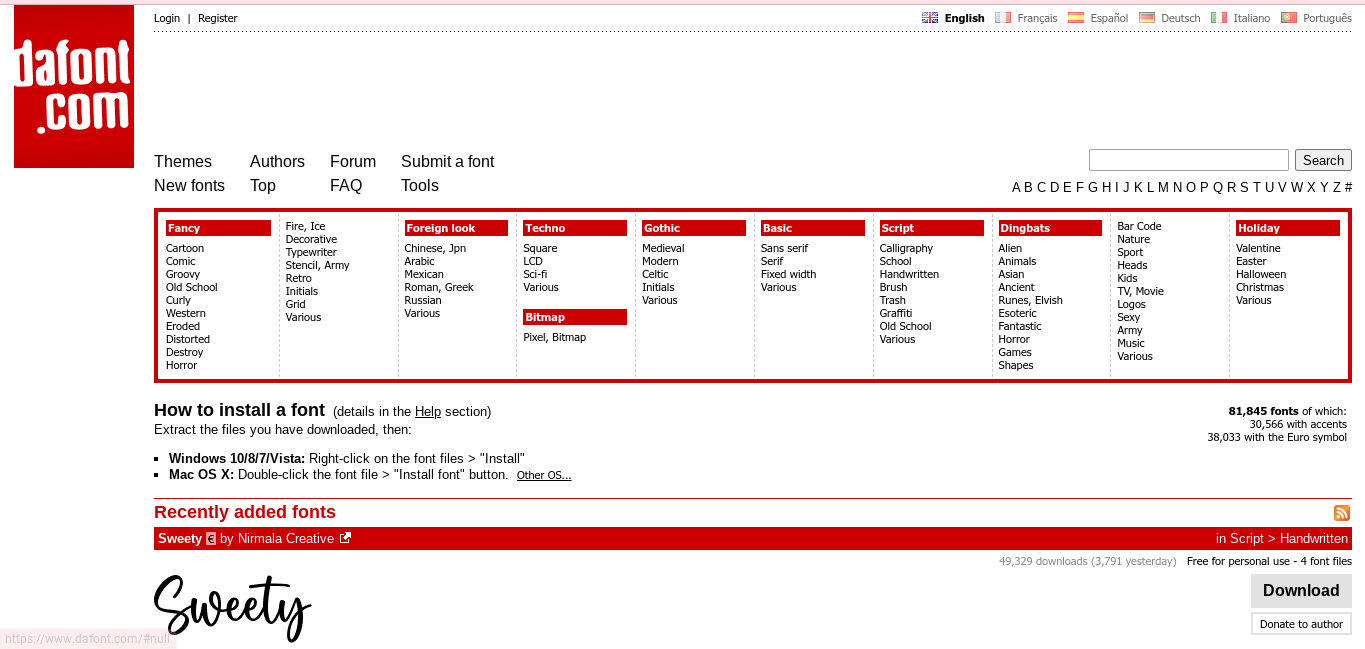Click the Euro symbol badge next to Sweety
1365x649 pixels.
pos(211,538)
